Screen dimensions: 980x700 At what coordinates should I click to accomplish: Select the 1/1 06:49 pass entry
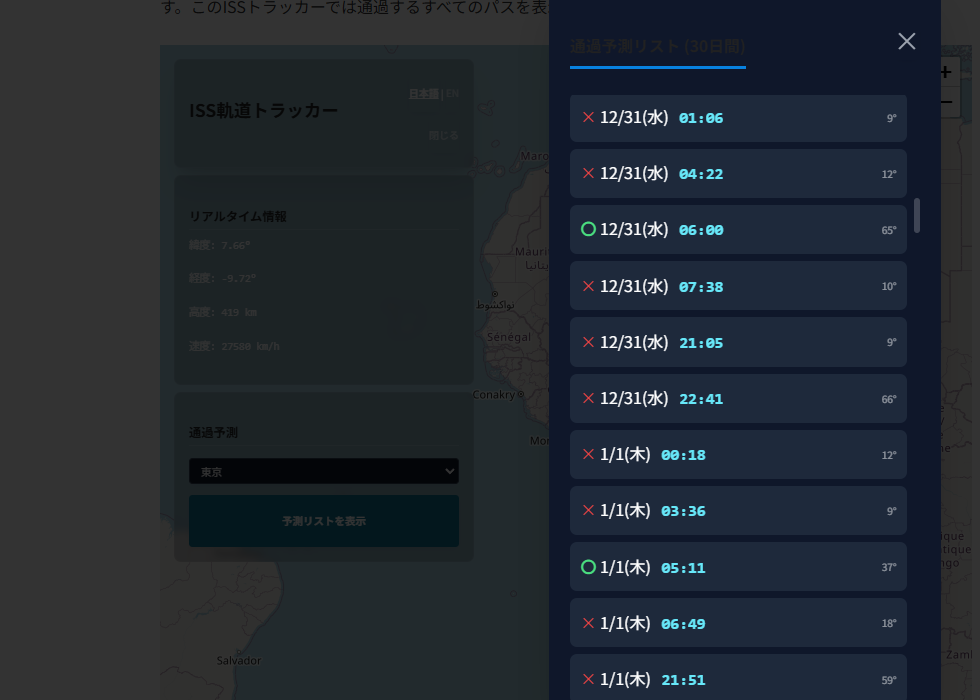(738, 624)
